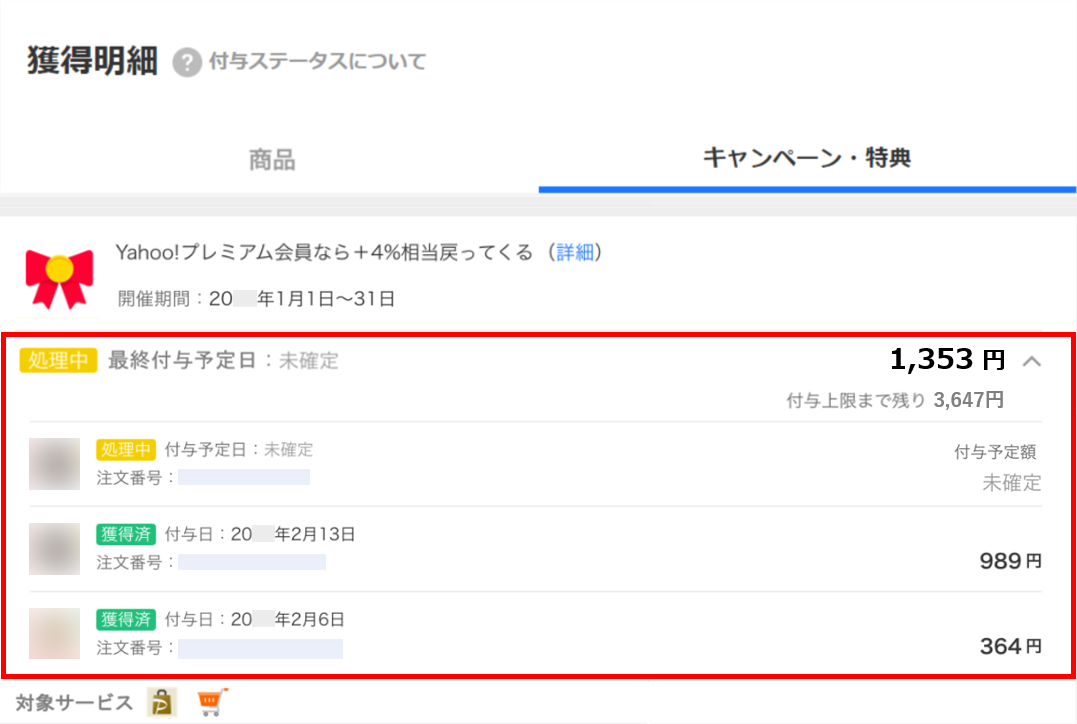Click the red ribbon campaign icon

[59, 278]
